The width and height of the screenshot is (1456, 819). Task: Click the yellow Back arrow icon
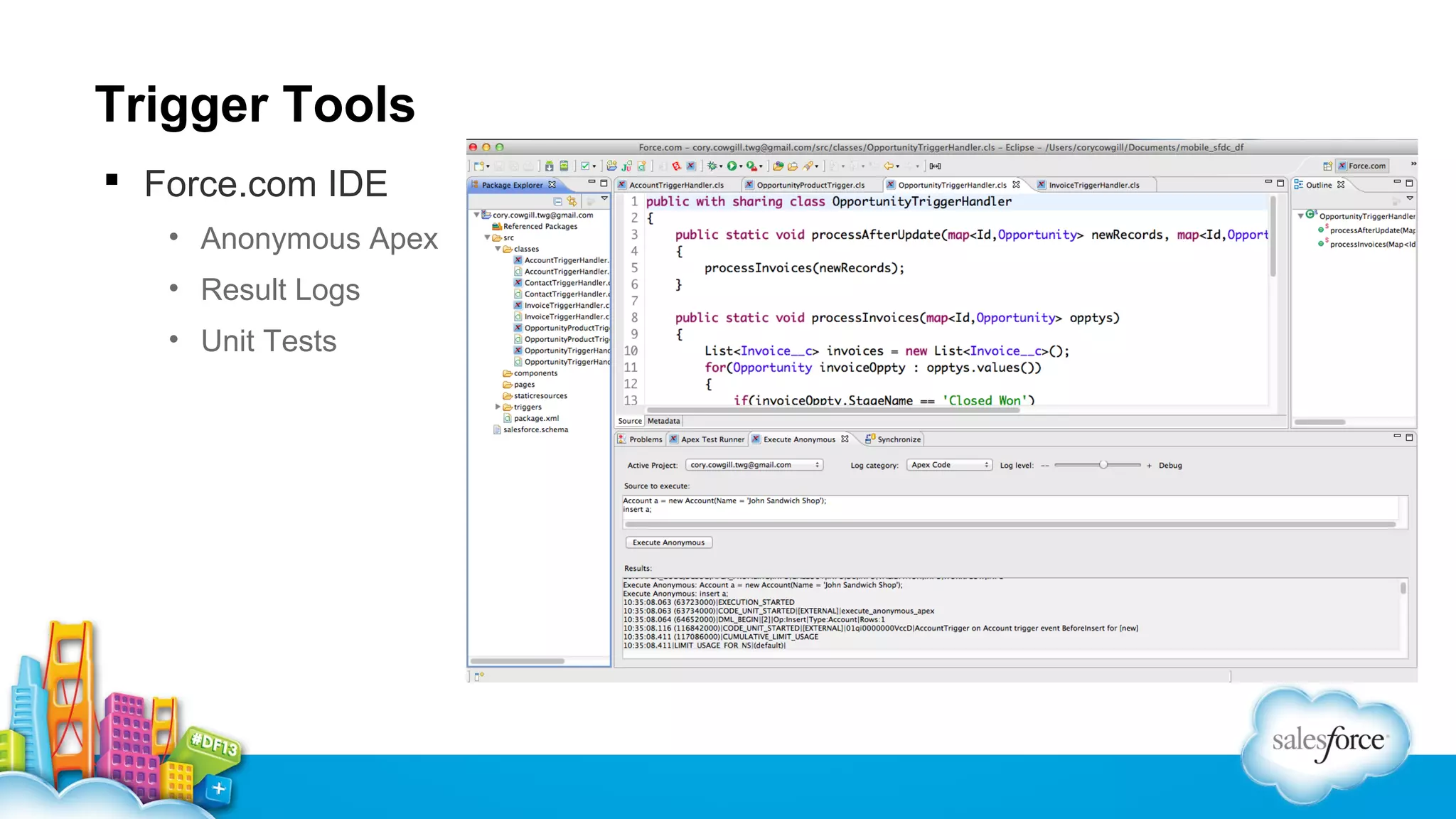[x=889, y=166]
